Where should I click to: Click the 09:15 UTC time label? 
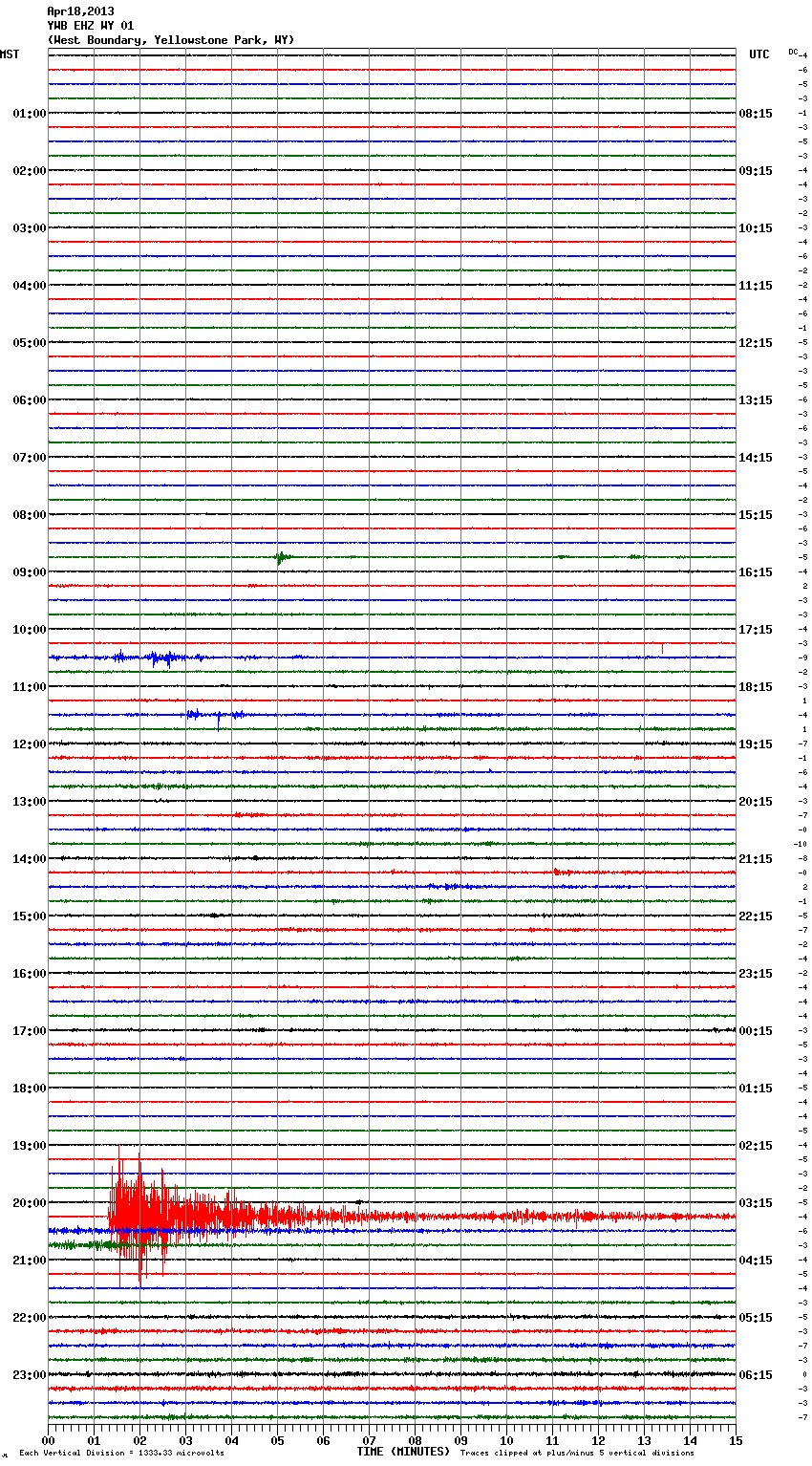[756, 171]
